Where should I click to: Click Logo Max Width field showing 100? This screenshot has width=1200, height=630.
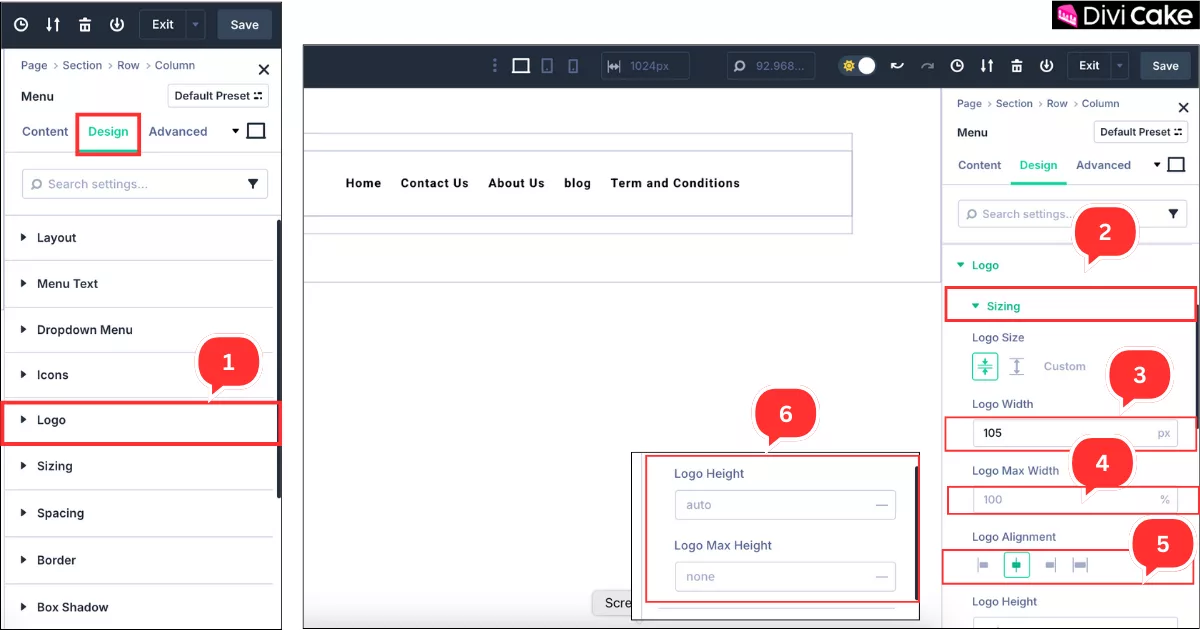pyautogui.click(x=1075, y=499)
